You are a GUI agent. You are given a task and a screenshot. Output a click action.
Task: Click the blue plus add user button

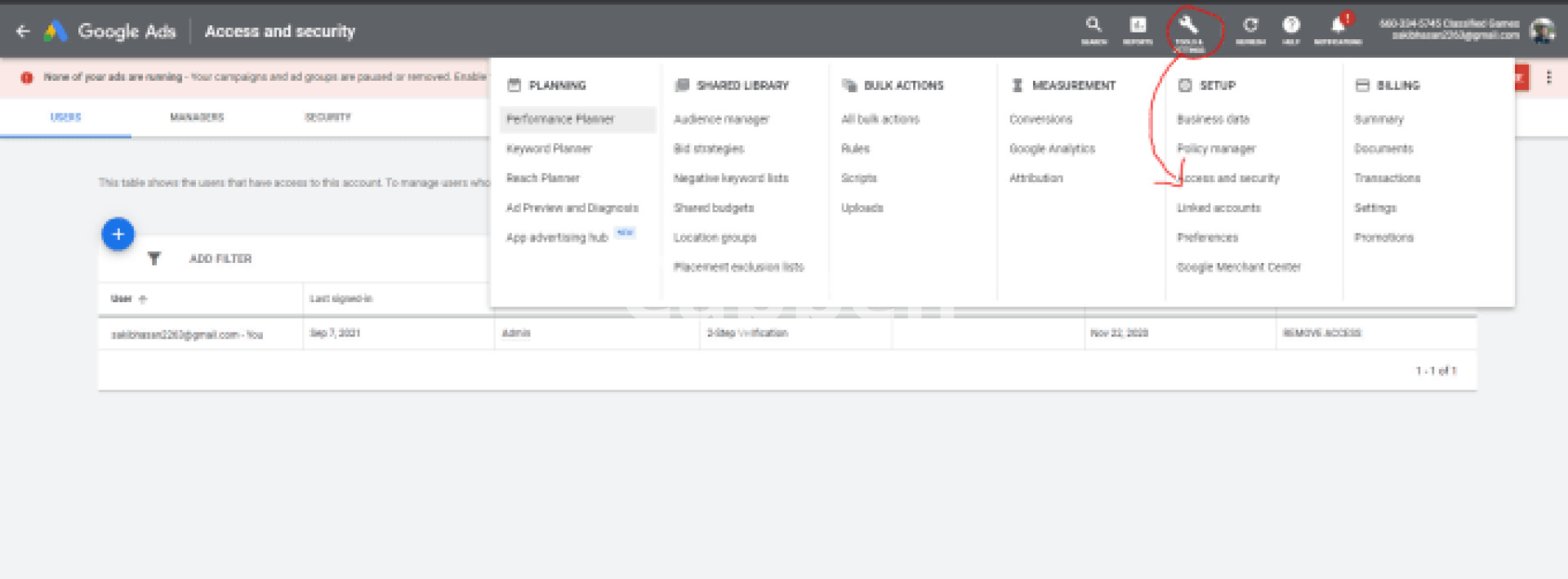(x=118, y=234)
